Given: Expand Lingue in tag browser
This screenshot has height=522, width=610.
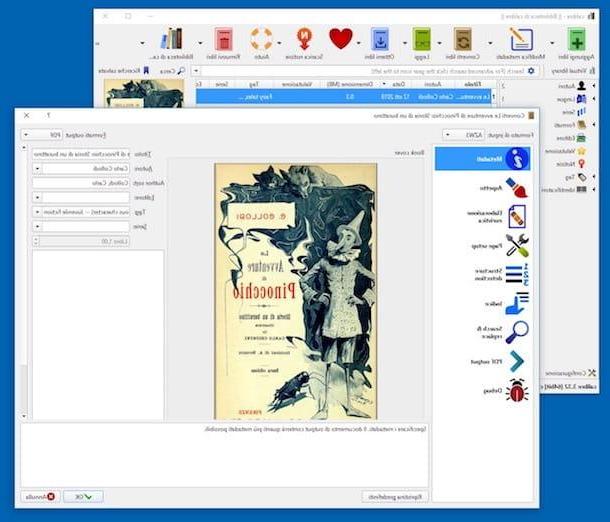Looking at the screenshot, I should click(594, 99).
